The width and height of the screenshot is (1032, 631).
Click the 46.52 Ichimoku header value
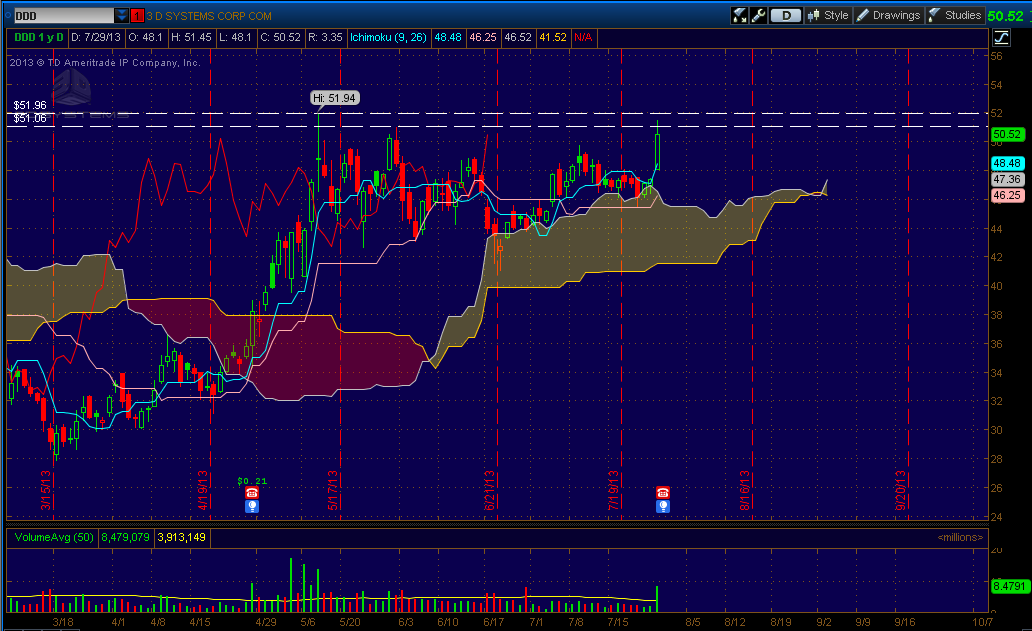tap(518, 38)
